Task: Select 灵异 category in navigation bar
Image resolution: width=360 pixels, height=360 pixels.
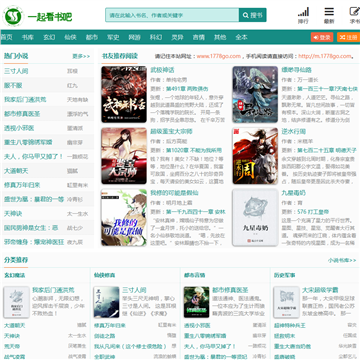Action: (x=177, y=37)
